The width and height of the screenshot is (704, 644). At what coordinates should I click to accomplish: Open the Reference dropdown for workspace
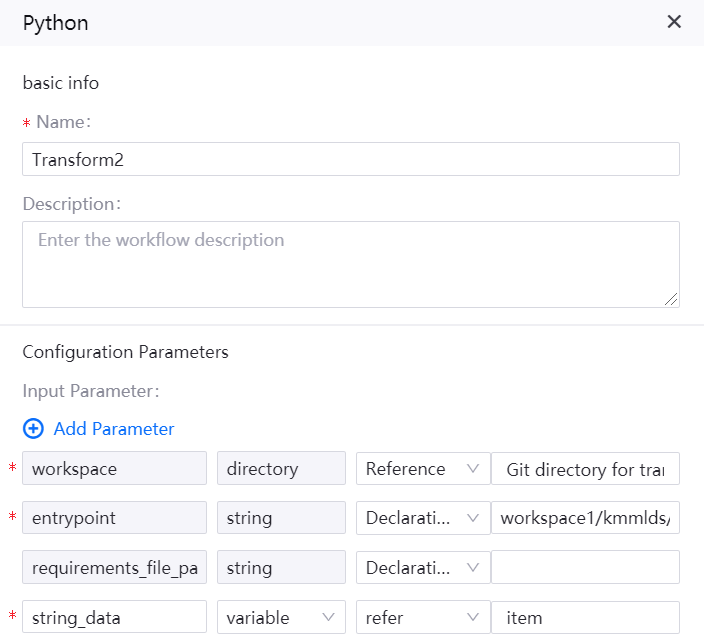(422, 469)
